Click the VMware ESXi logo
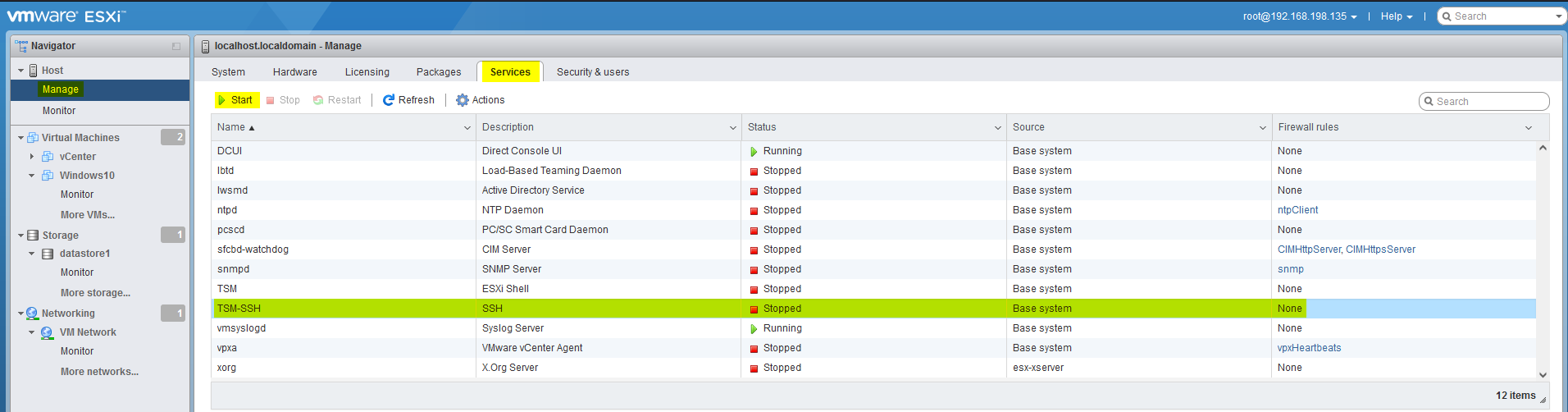Screen dimensions: 1568x412 tap(66, 16)
